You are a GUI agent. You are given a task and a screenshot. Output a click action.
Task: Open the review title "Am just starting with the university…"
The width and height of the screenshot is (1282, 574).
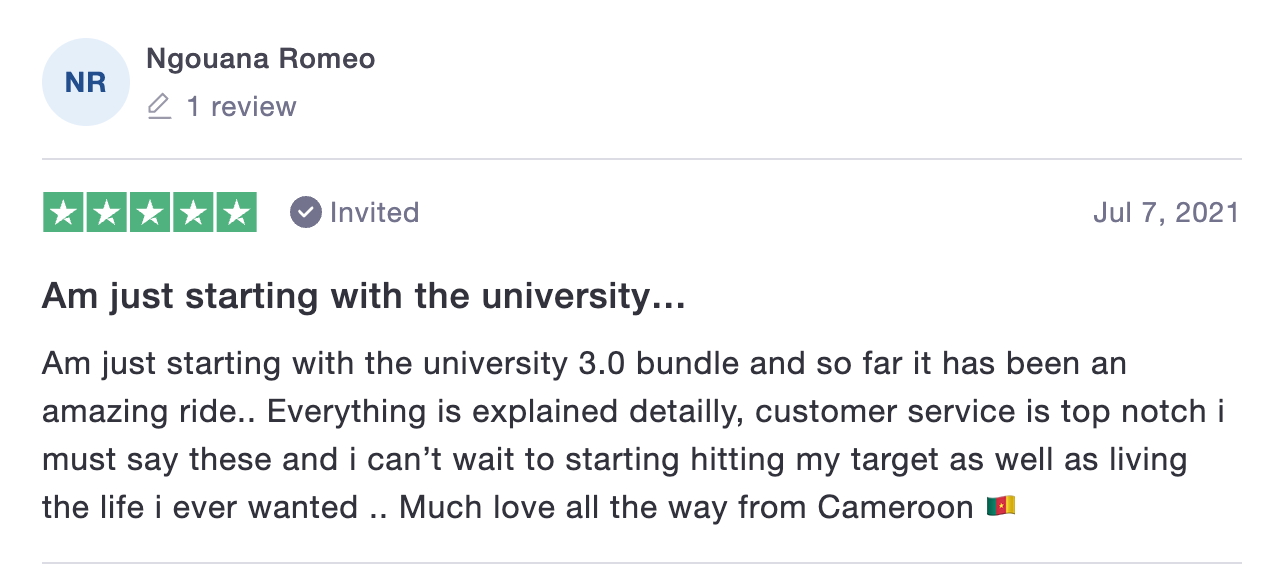click(x=364, y=297)
